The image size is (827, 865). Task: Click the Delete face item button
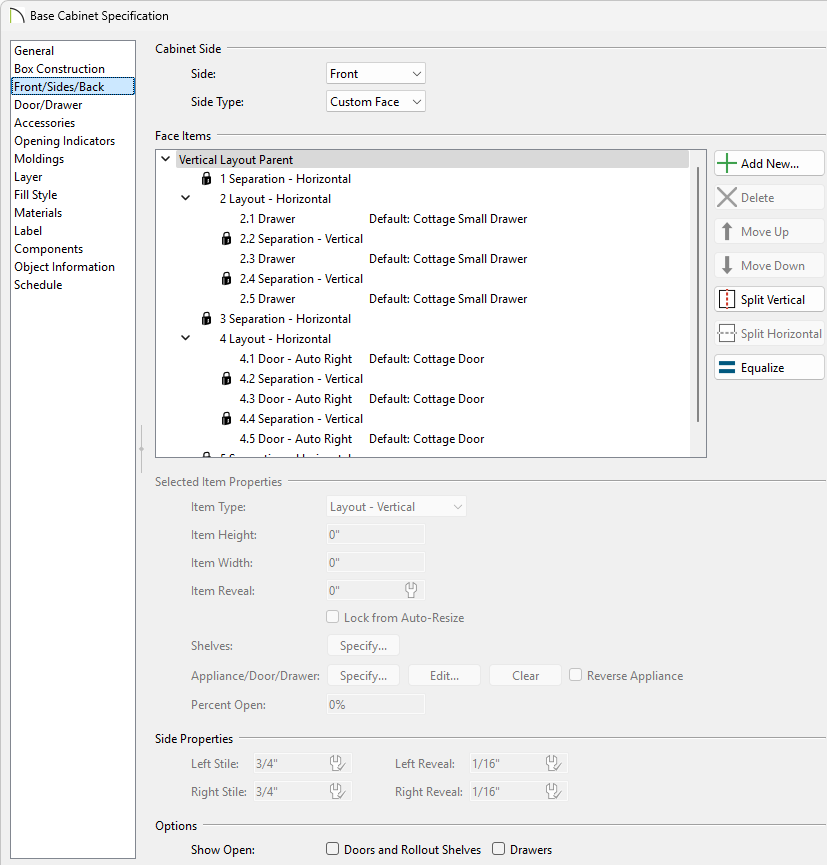[x=769, y=197]
